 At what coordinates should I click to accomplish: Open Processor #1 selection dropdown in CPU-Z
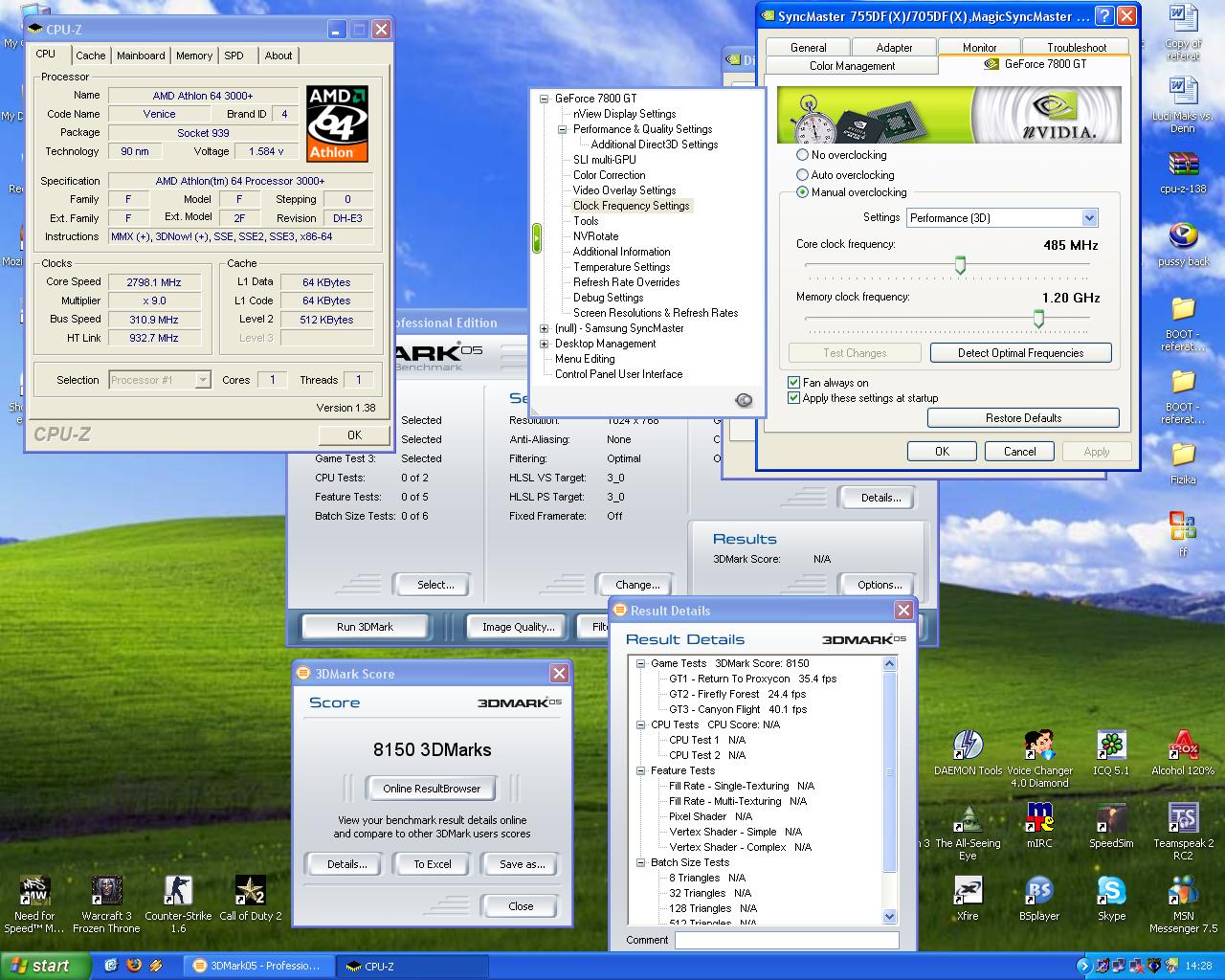tap(160, 380)
